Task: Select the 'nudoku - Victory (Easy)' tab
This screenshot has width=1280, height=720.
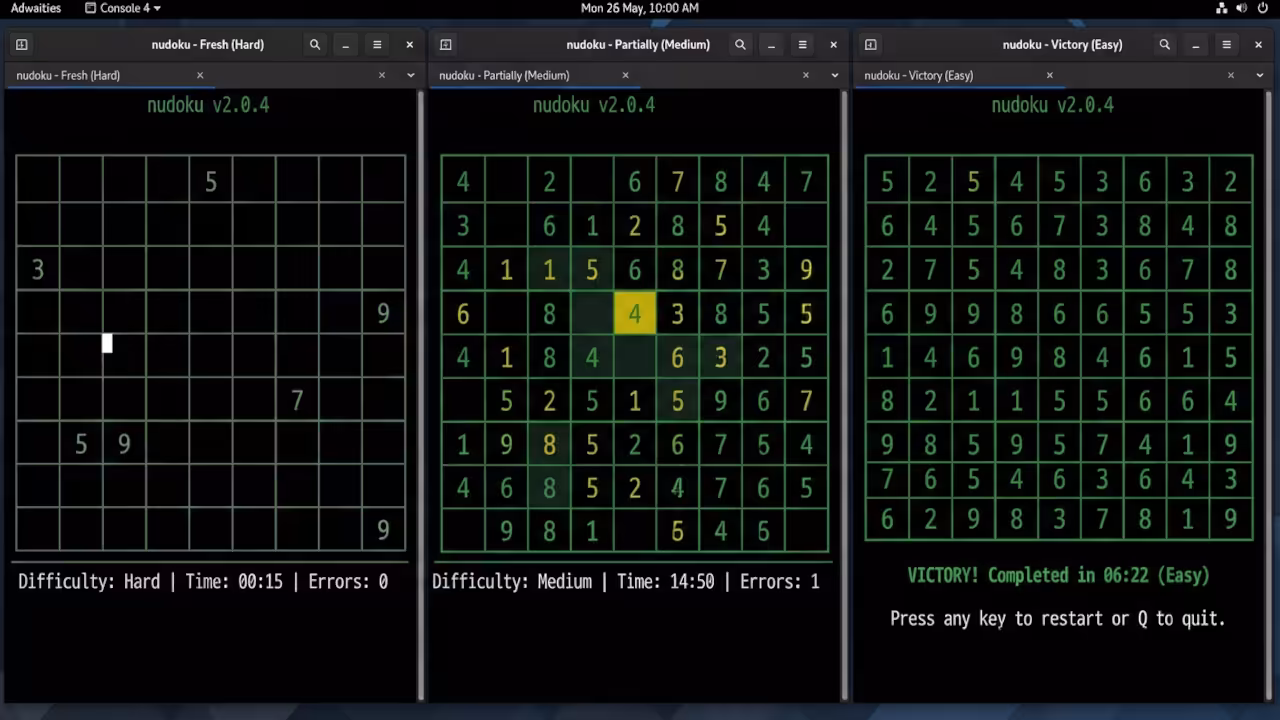Action: tap(960, 75)
